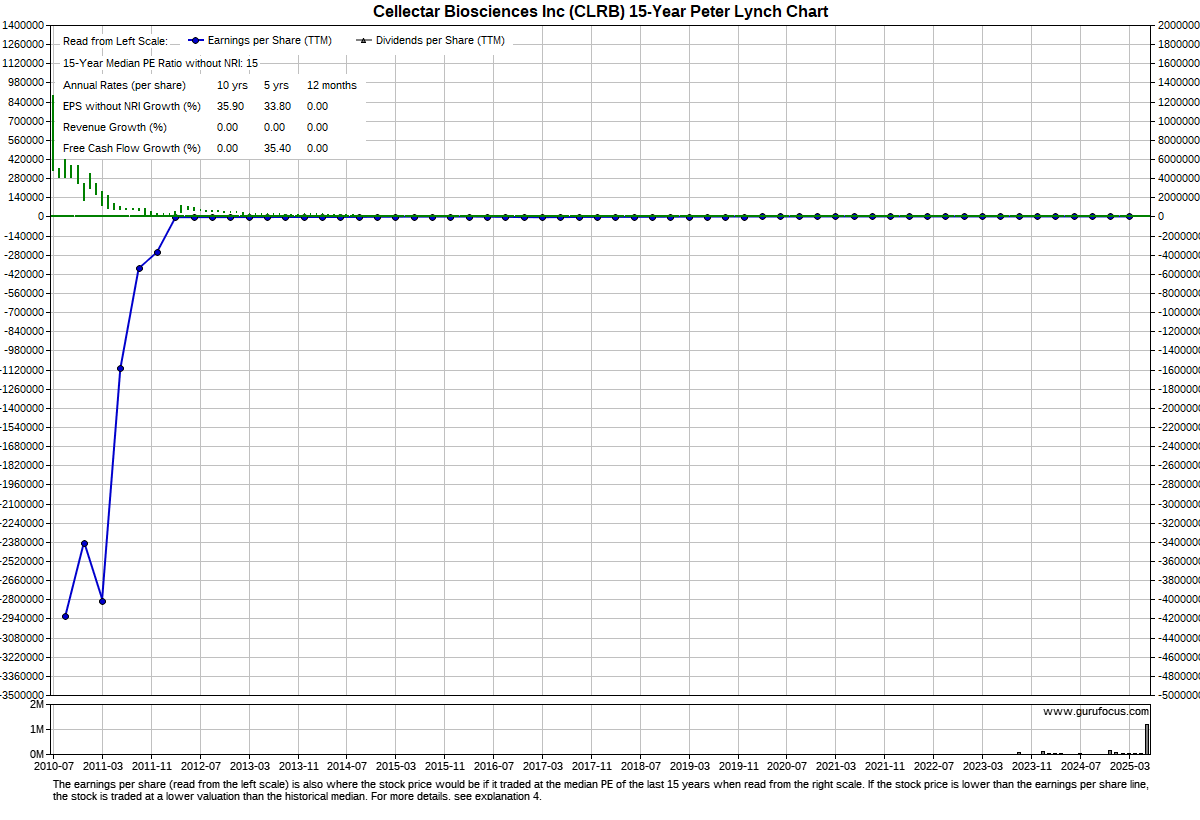Screen dimensions: 1200x820
Task: Click the footnote beginning 'The earnings per share'
Action: [600, 791]
